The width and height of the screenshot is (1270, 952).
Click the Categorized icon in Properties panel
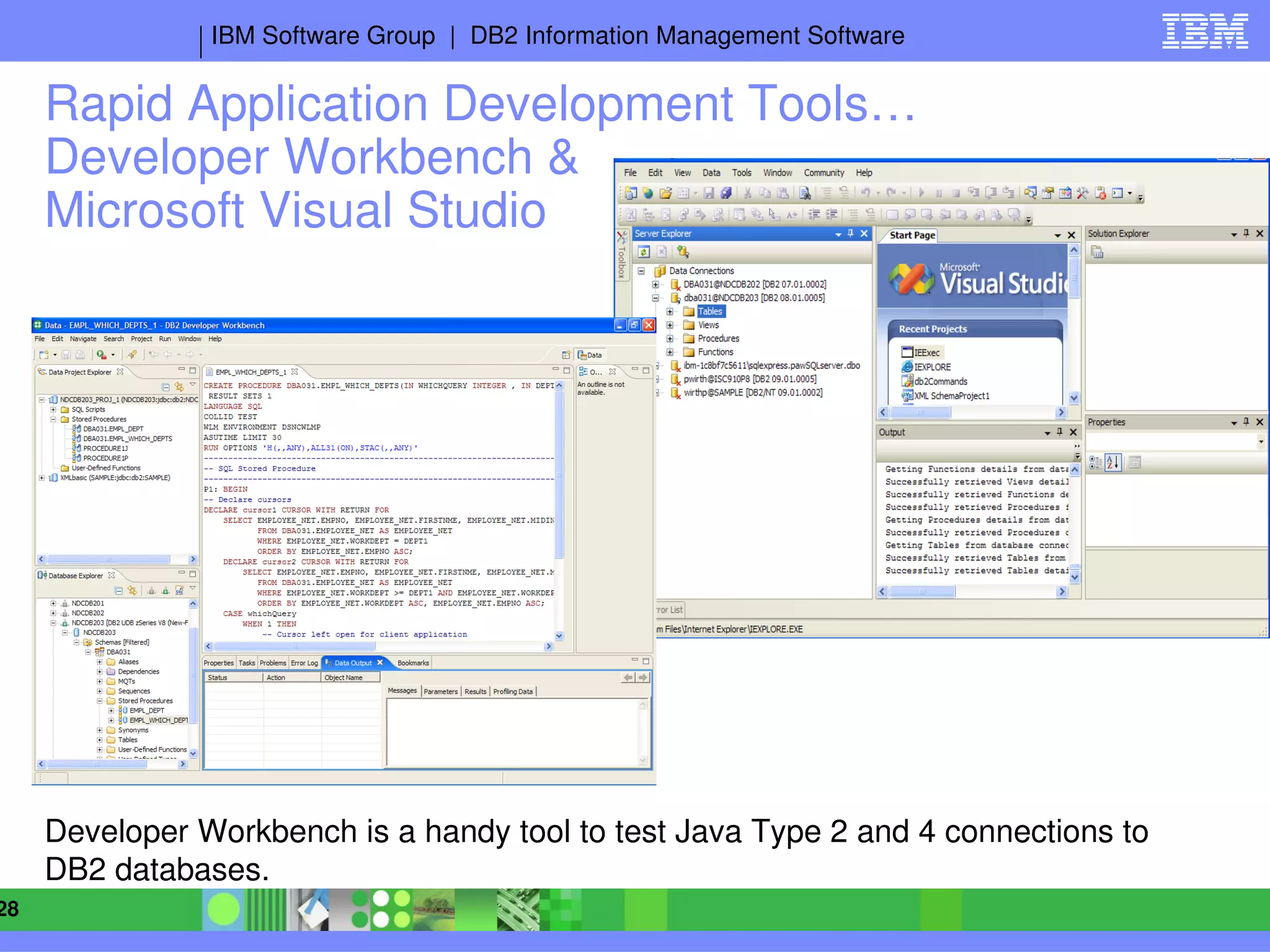pyautogui.click(x=1095, y=462)
